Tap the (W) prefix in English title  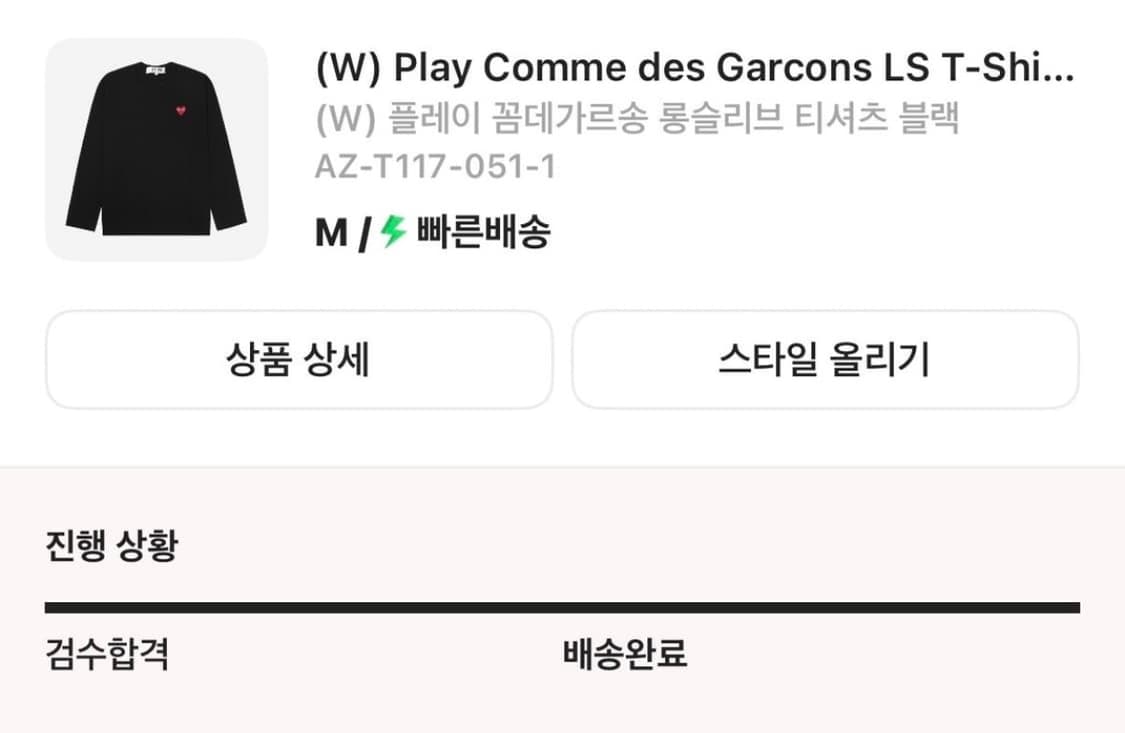(x=347, y=69)
